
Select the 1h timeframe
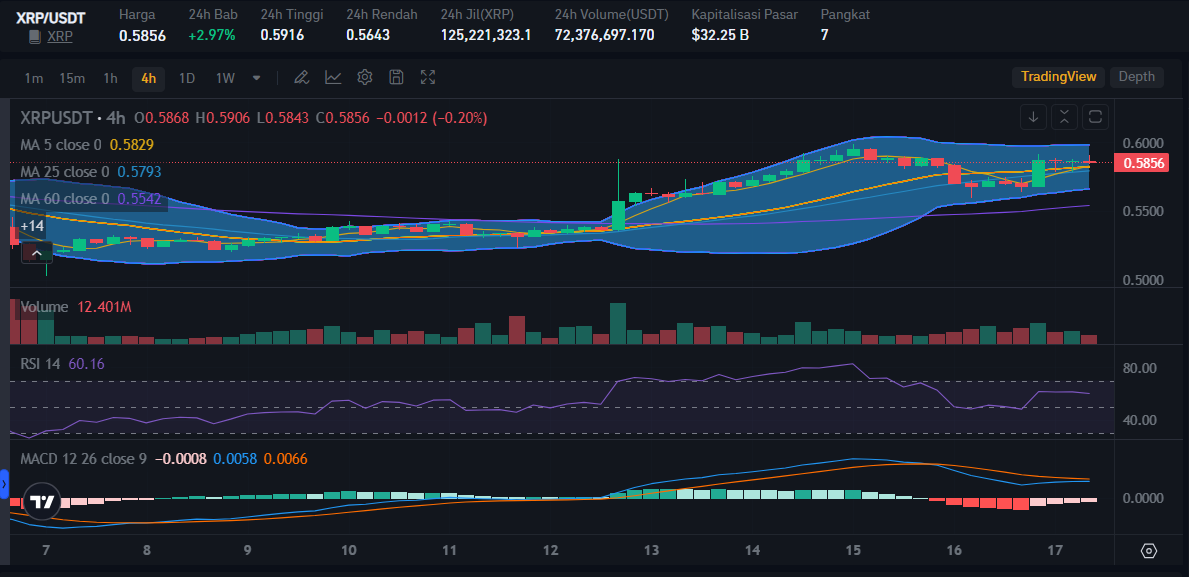(x=111, y=77)
